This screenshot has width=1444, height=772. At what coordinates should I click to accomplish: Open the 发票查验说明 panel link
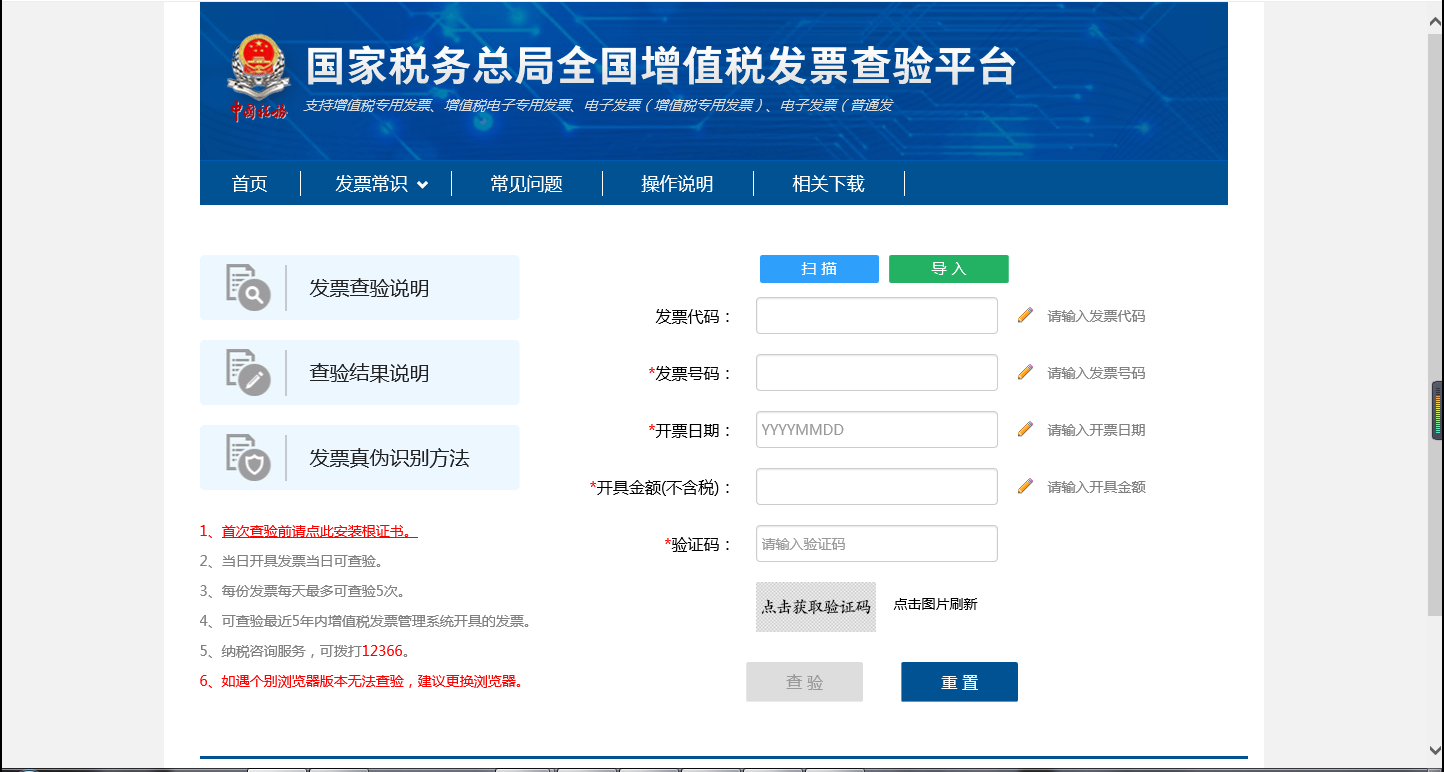click(360, 288)
